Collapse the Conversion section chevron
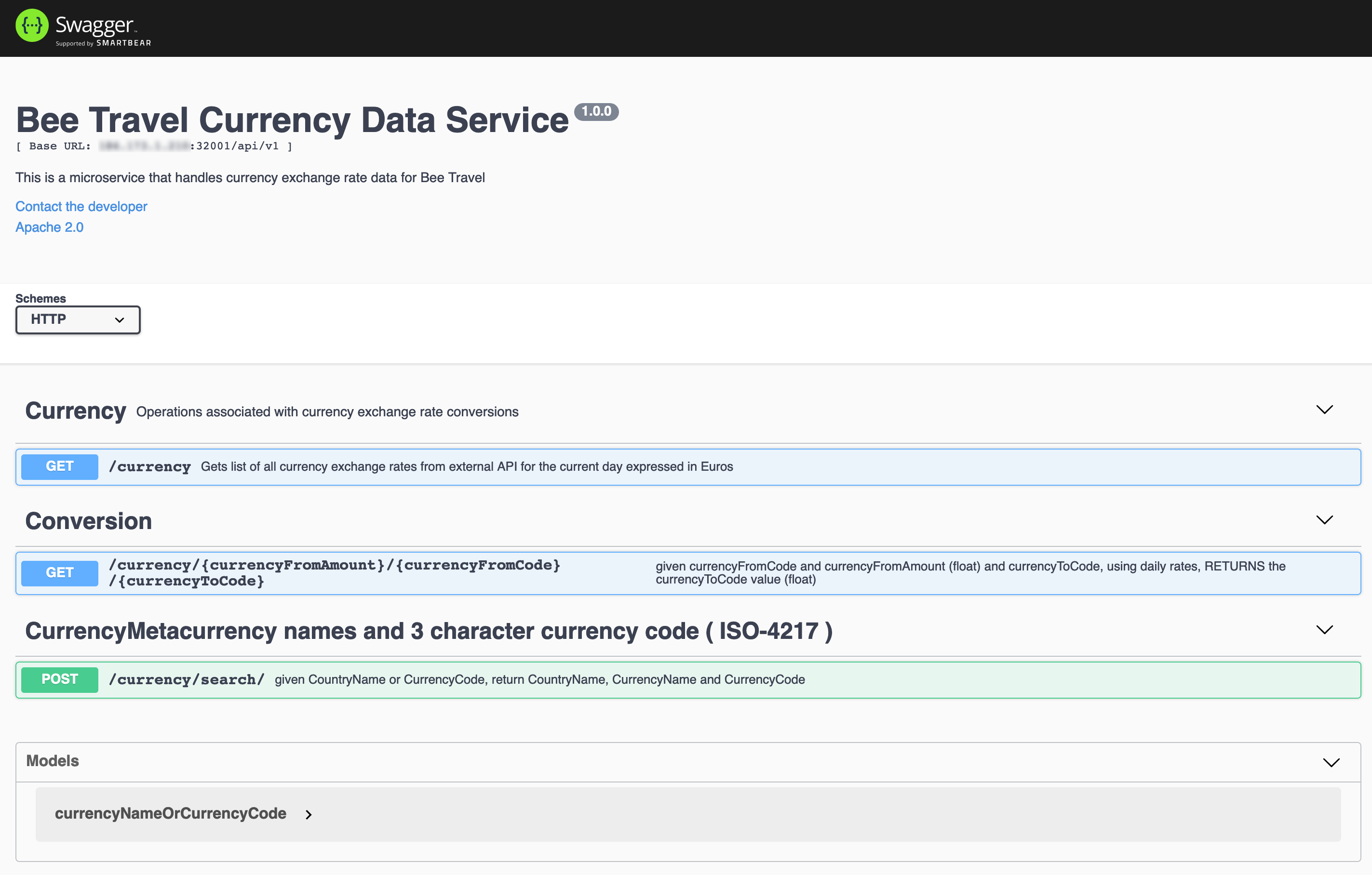This screenshot has height=875, width=1372. 1324,520
